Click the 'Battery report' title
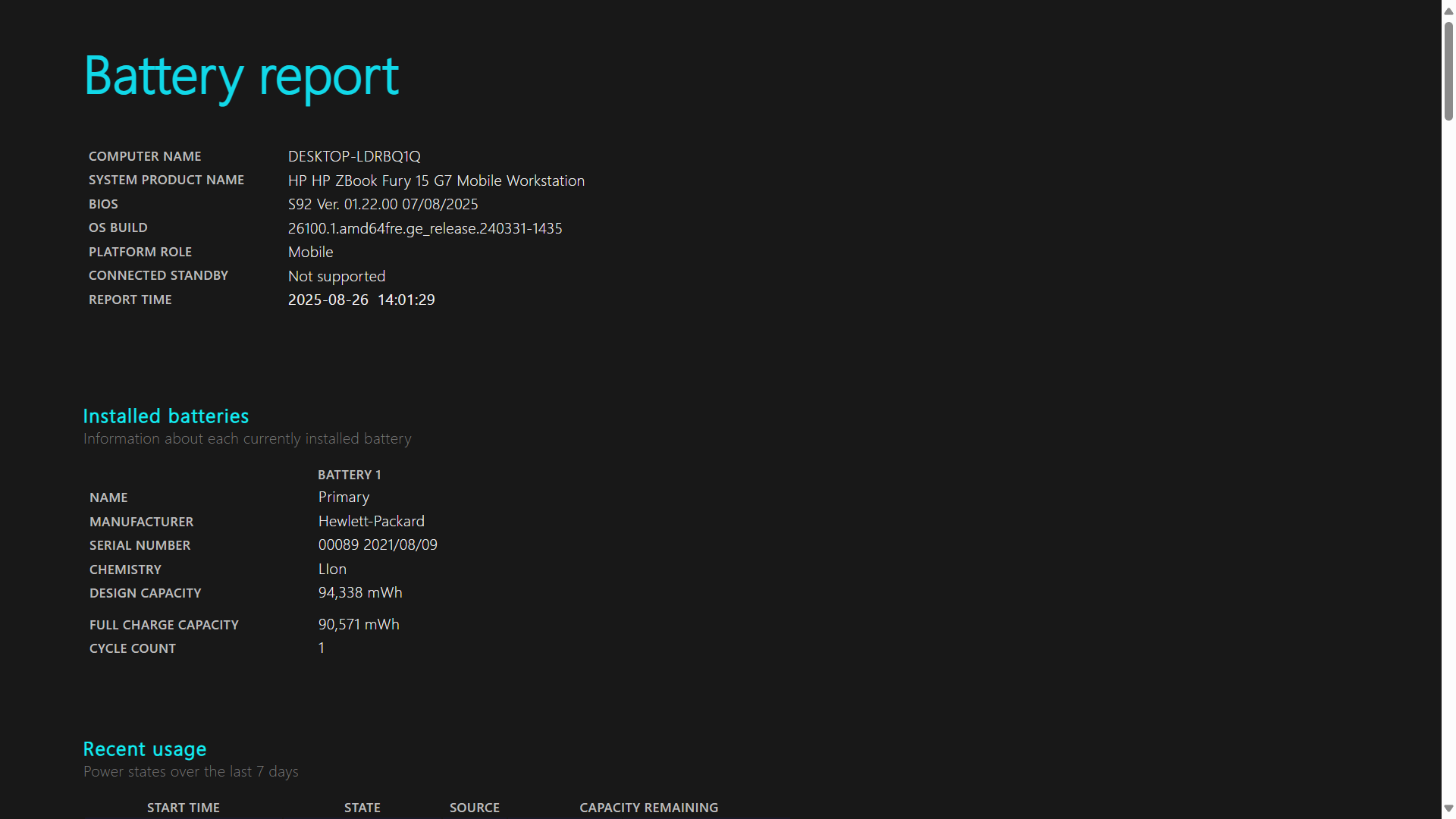Image resolution: width=1456 pixels, height=819 pixels. tap(241, 77)
